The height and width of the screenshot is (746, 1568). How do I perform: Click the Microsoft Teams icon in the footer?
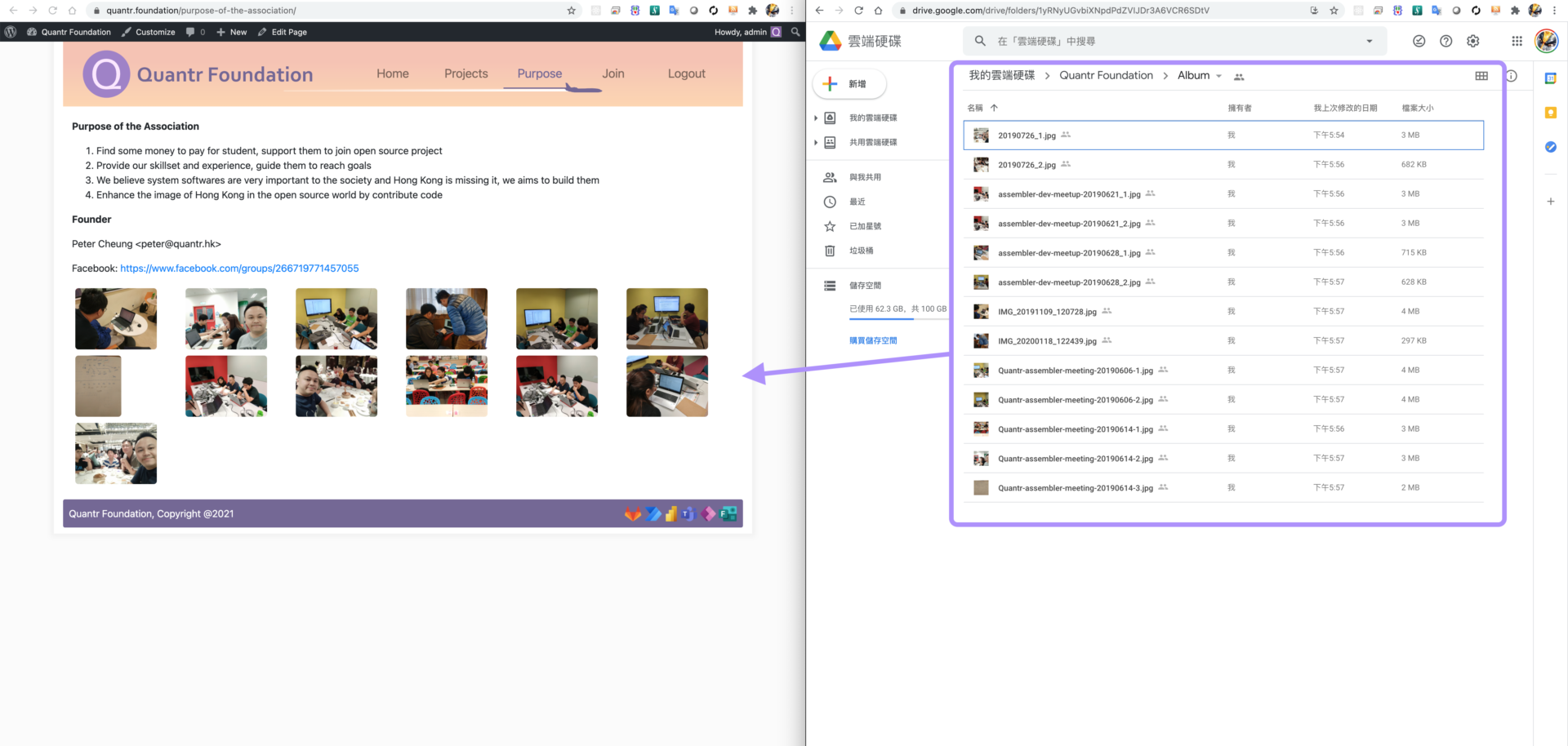point(689,514)
